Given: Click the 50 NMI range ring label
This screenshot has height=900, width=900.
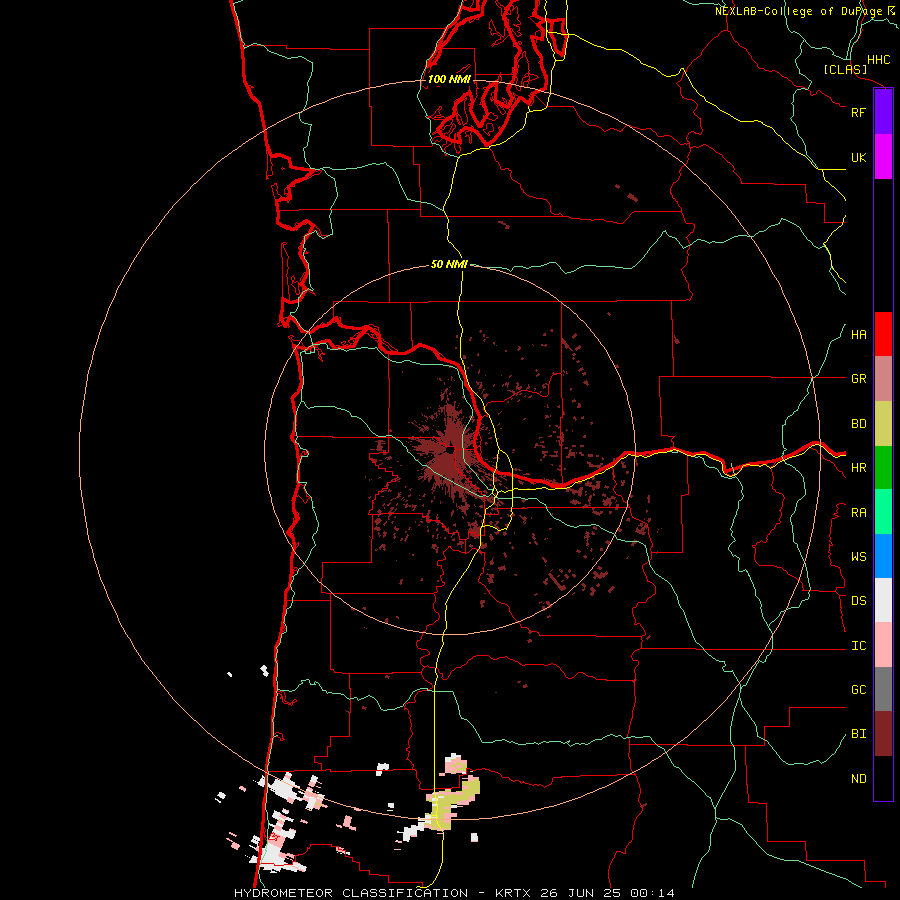Looking at the screenshot, I should pos(449,264).
